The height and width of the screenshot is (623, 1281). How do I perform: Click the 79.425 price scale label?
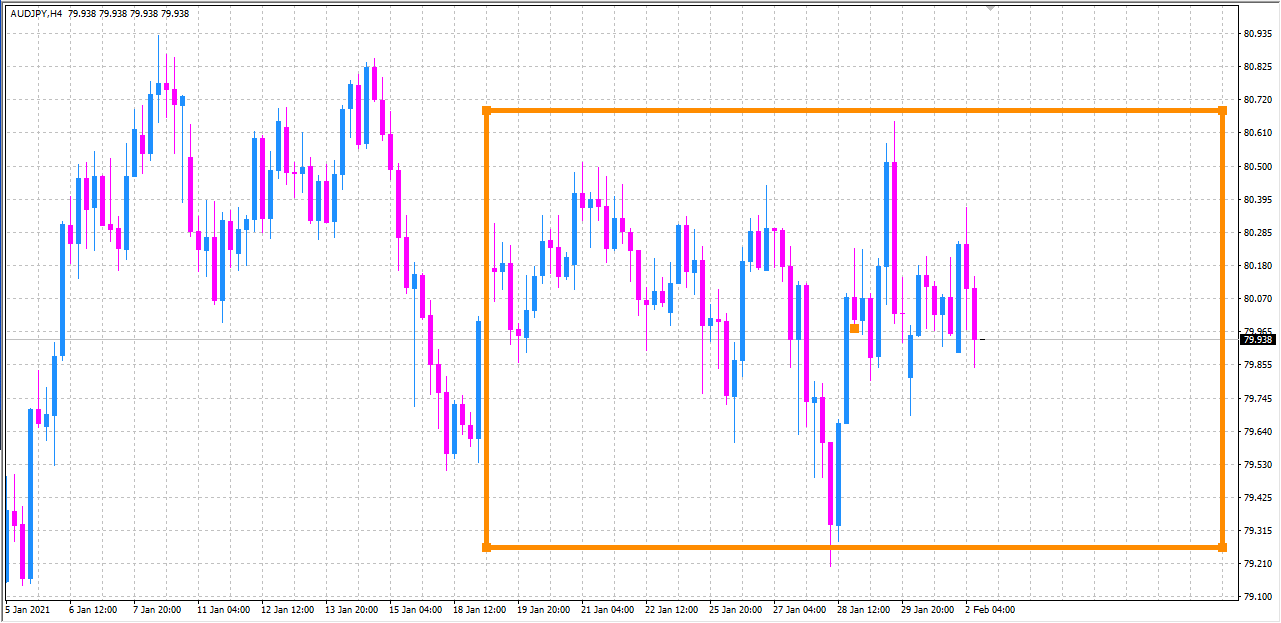1257,498
